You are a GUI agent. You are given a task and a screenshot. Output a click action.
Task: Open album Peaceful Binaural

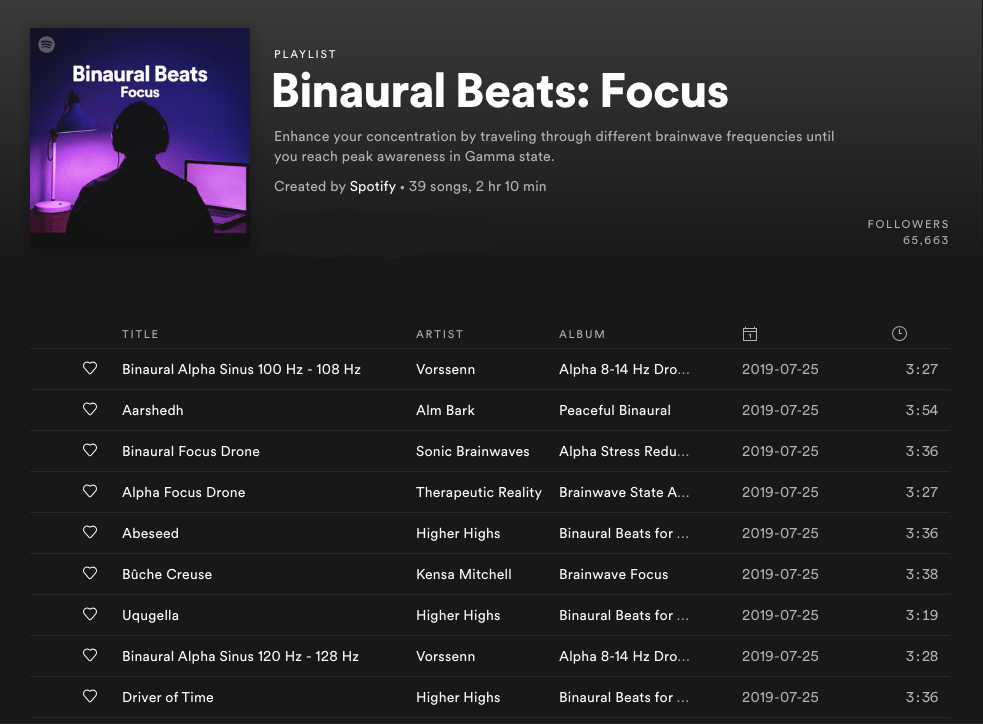(615, 410)
